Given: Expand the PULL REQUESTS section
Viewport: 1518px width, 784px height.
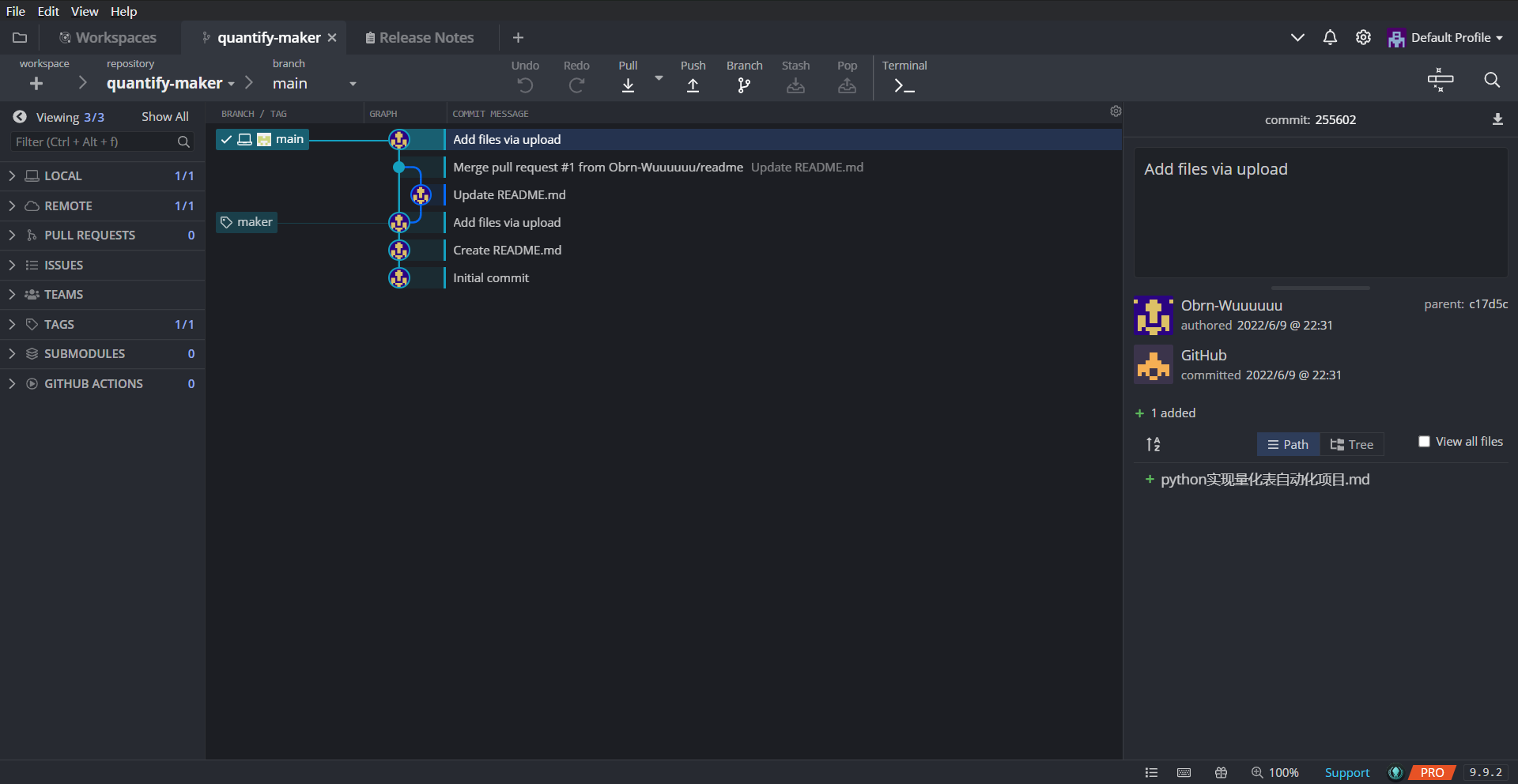Looking at the screenshot, I should click(x=12, y=235).
